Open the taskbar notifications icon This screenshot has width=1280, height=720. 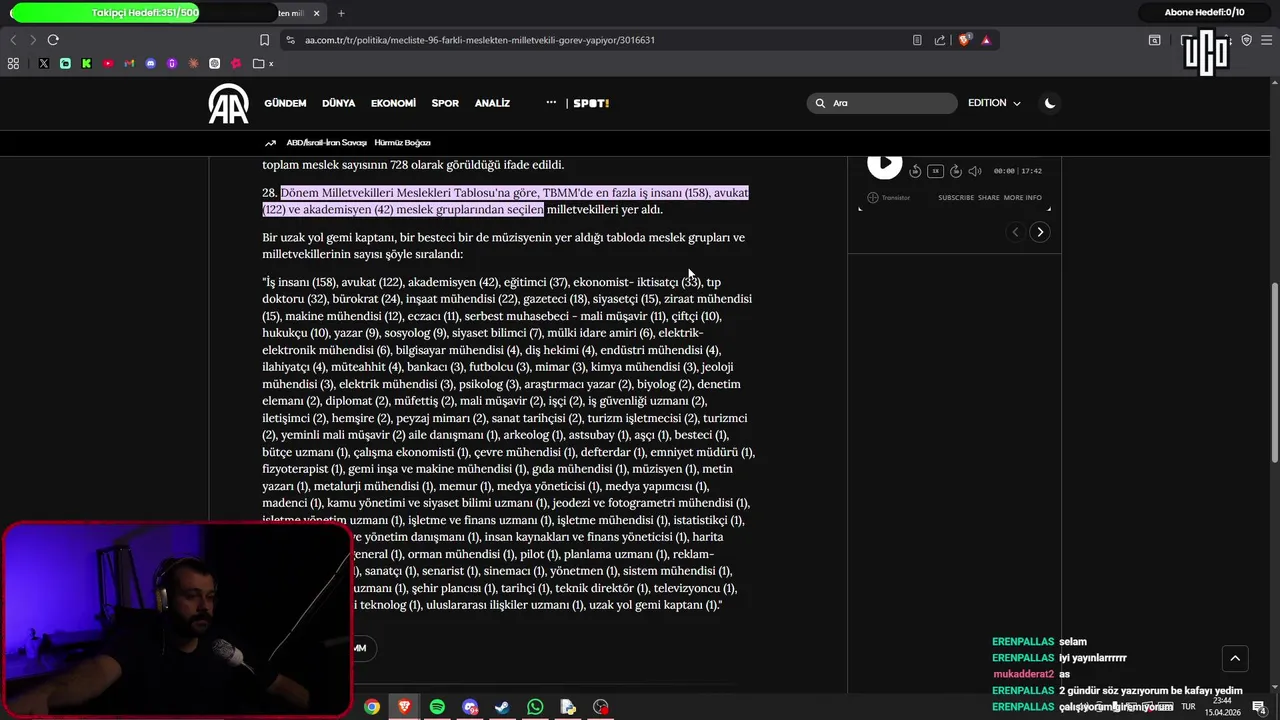coord(1259,707)
